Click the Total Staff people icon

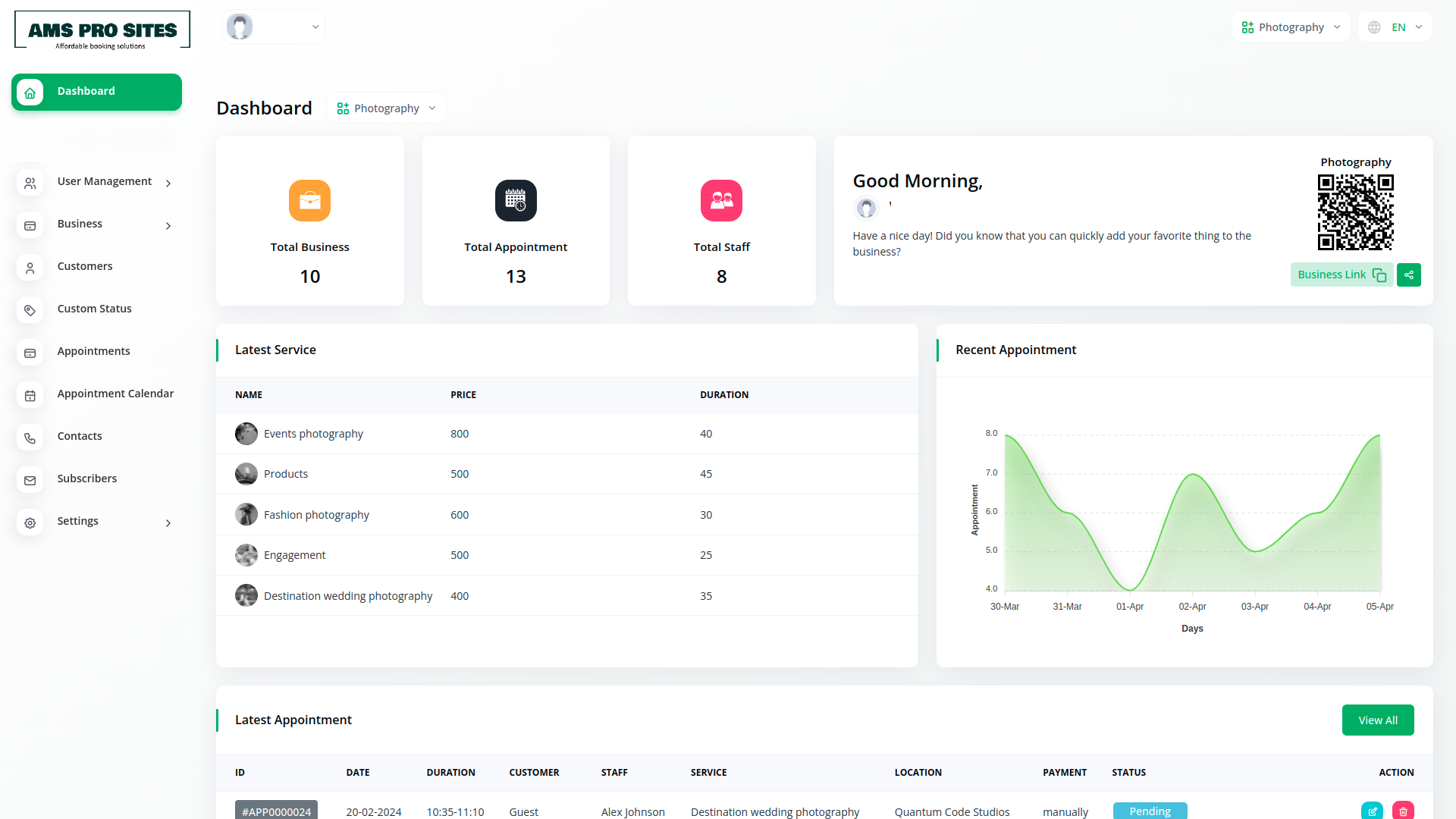coord(721,200)
